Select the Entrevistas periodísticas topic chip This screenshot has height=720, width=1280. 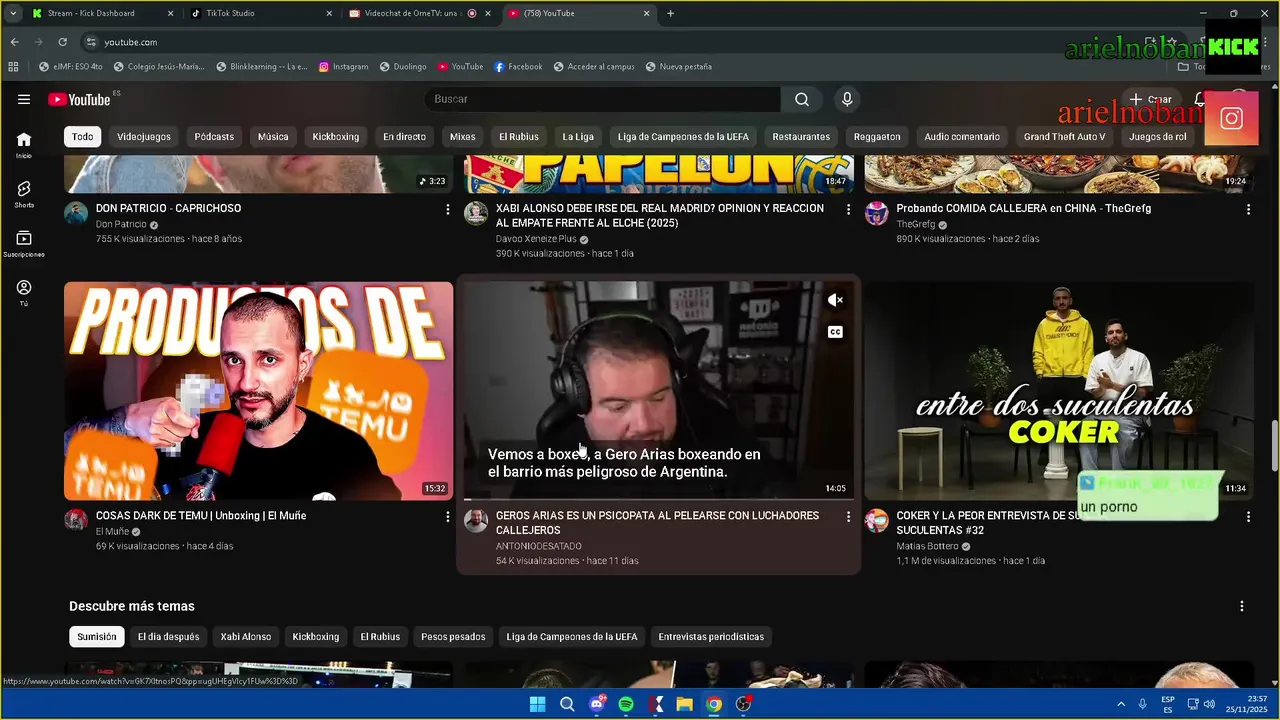coord(711,637)
